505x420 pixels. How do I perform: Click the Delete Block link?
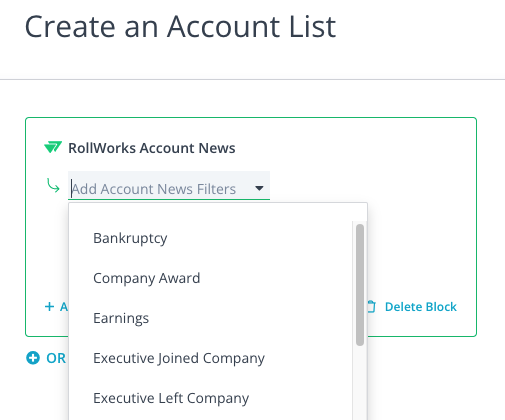[x=420, y=307]
